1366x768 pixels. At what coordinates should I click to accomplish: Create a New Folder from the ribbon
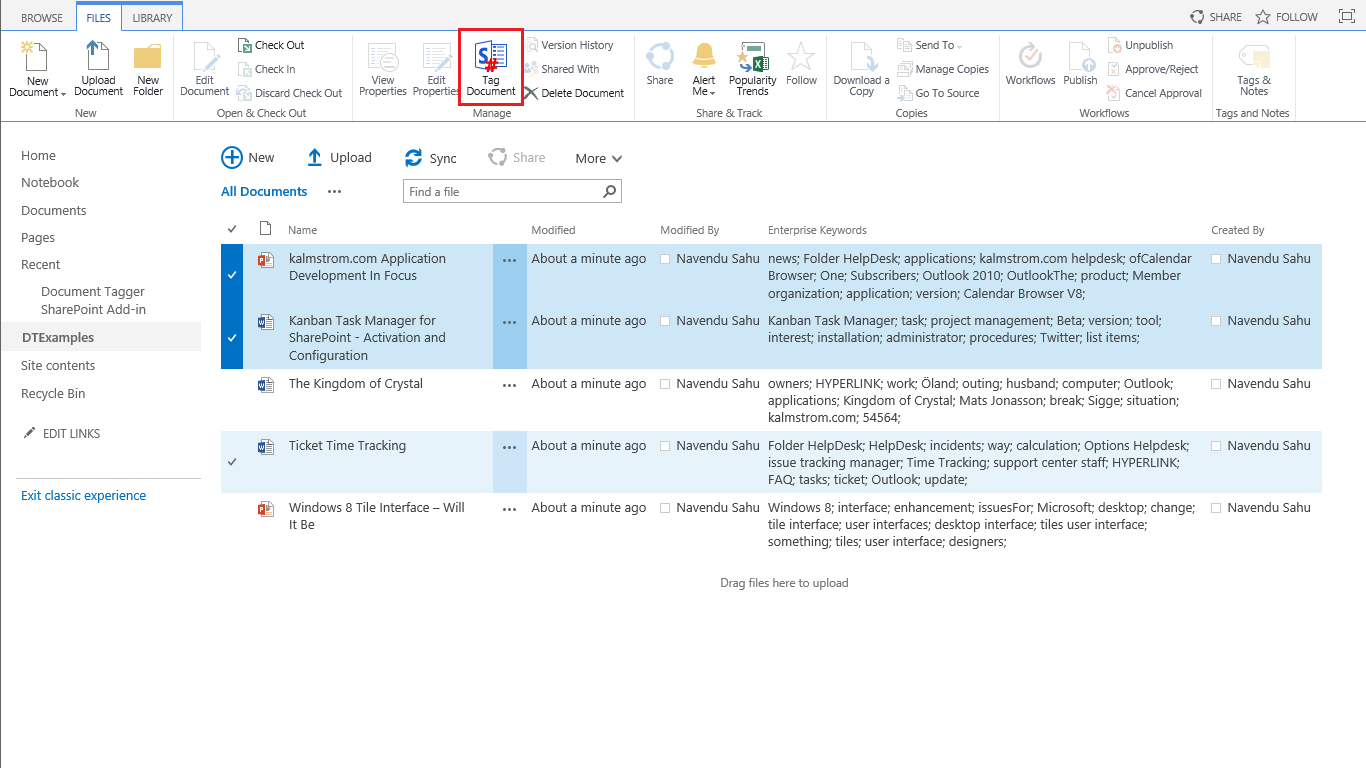[x=148, y=69]
